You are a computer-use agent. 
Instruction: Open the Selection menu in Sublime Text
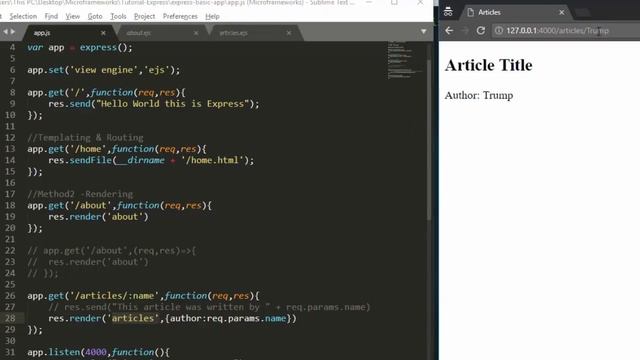pyautogui.click(x=23, y=16)
